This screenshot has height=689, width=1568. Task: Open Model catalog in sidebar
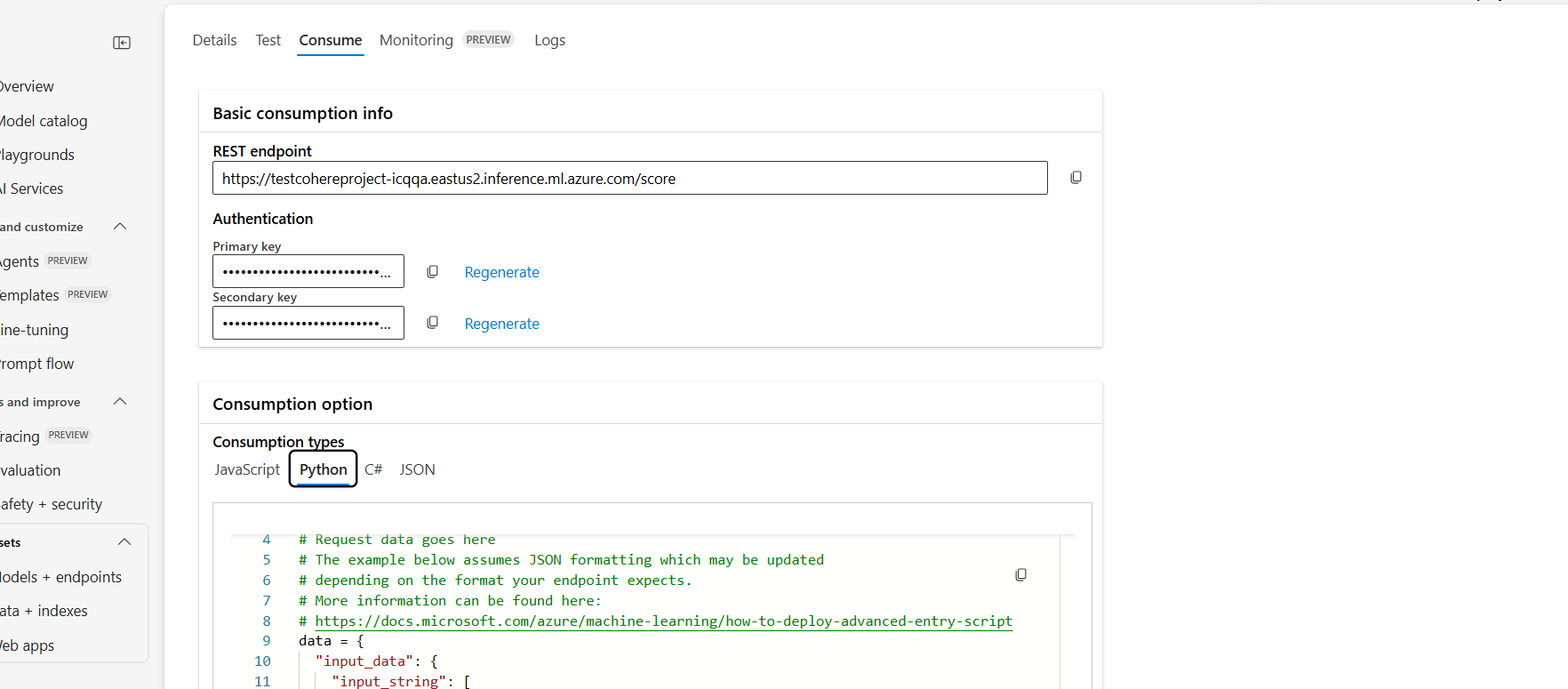(x=44, y=121)
